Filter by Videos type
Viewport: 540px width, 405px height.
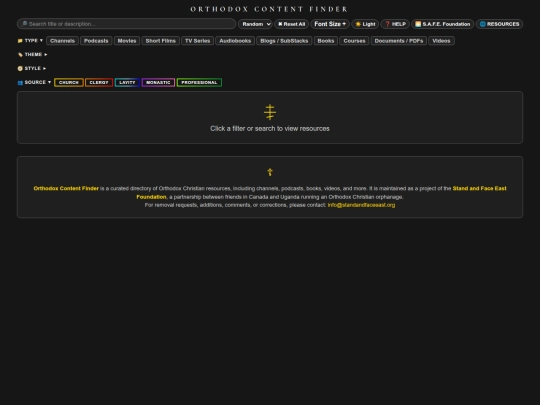pyautogui.click(x=441, y=41)
